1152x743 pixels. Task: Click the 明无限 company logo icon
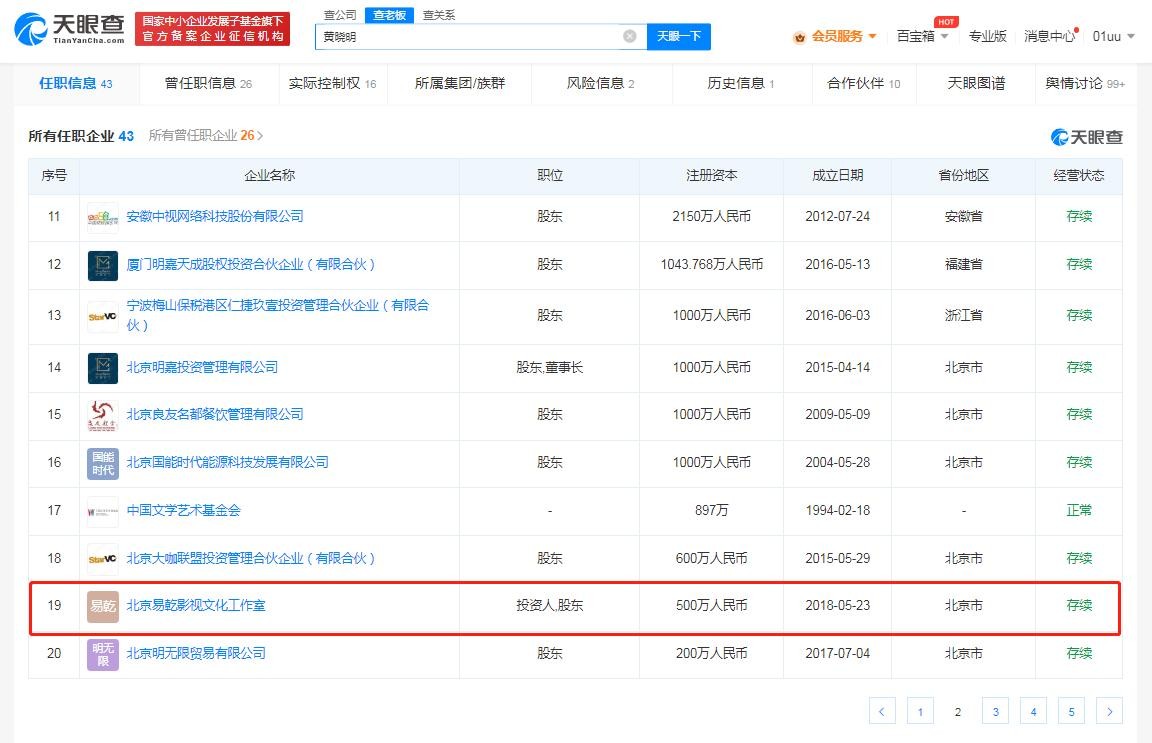[103, 654]
